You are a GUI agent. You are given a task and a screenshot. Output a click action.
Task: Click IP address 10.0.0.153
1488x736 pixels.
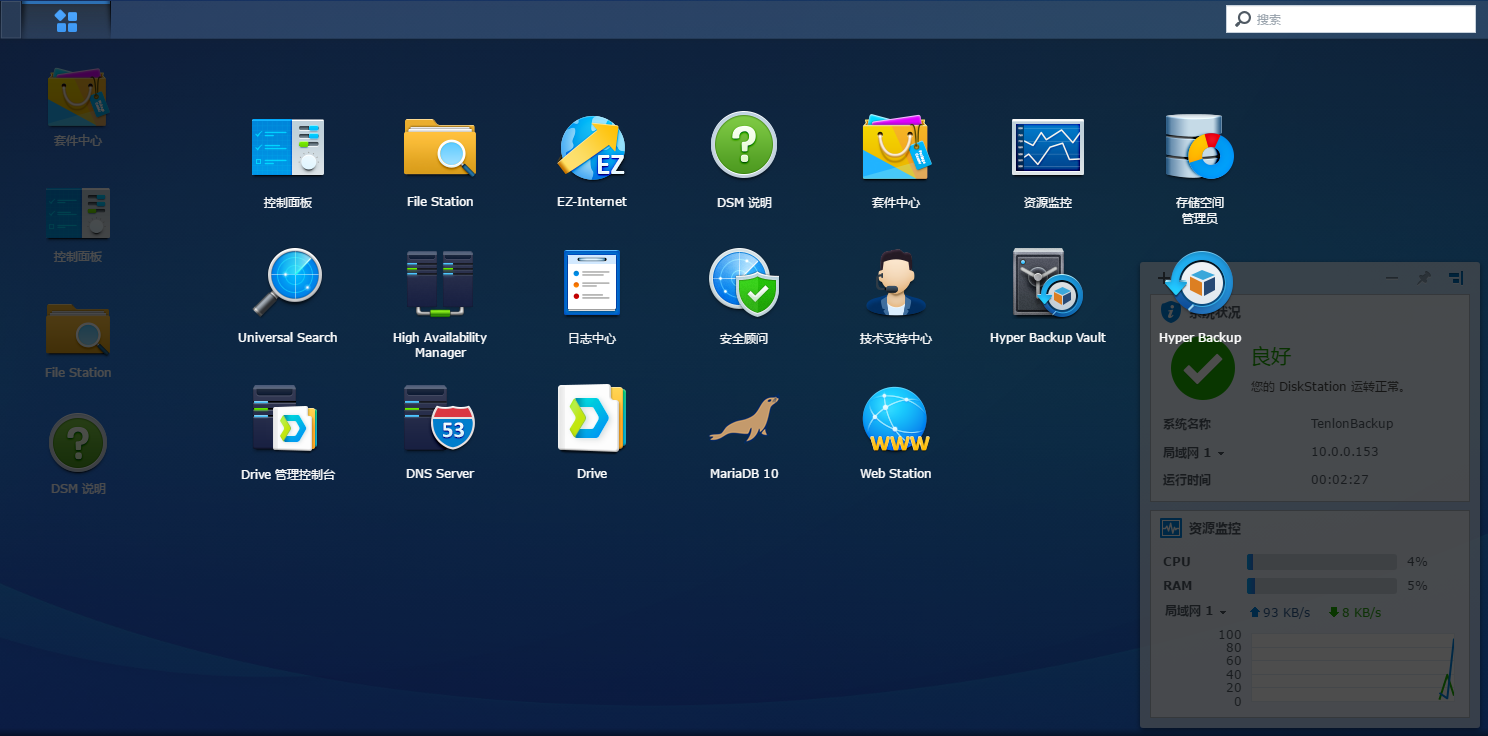tap(1345, 452)
